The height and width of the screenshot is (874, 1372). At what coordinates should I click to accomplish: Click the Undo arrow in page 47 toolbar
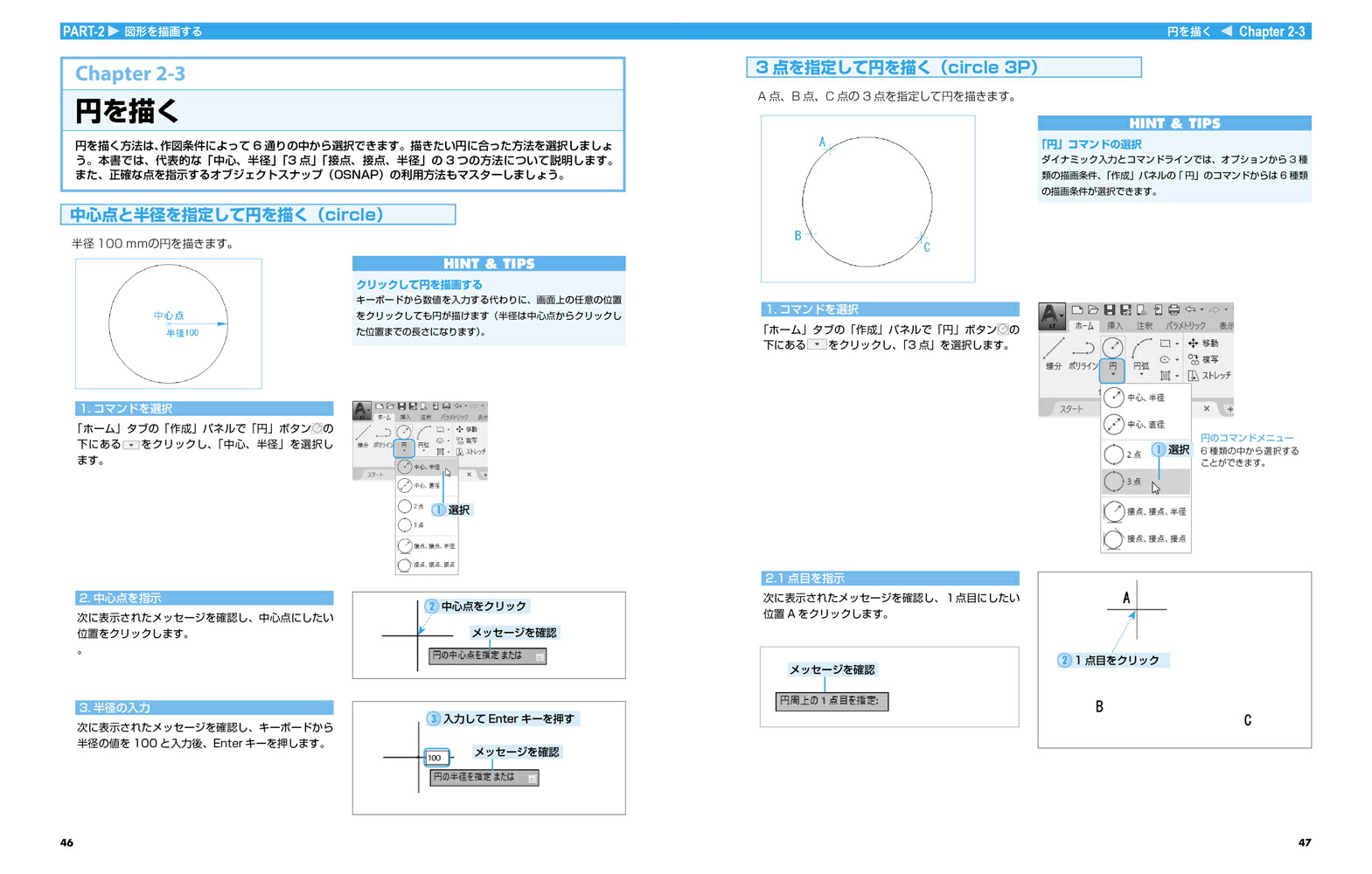(x=1190, y=309)
